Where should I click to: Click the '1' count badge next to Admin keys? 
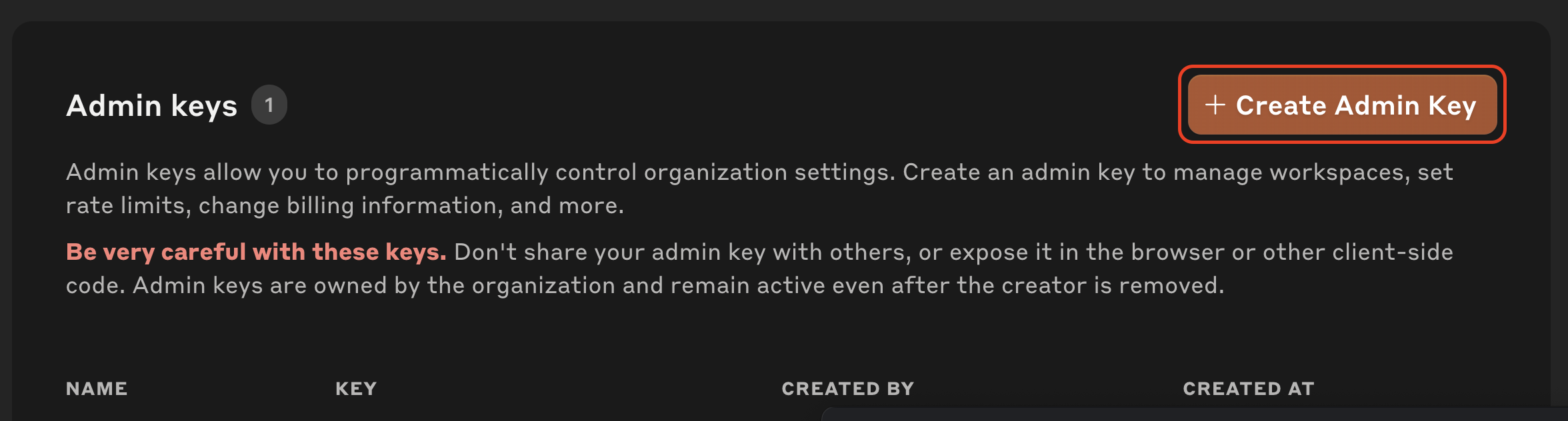[269, 104]
